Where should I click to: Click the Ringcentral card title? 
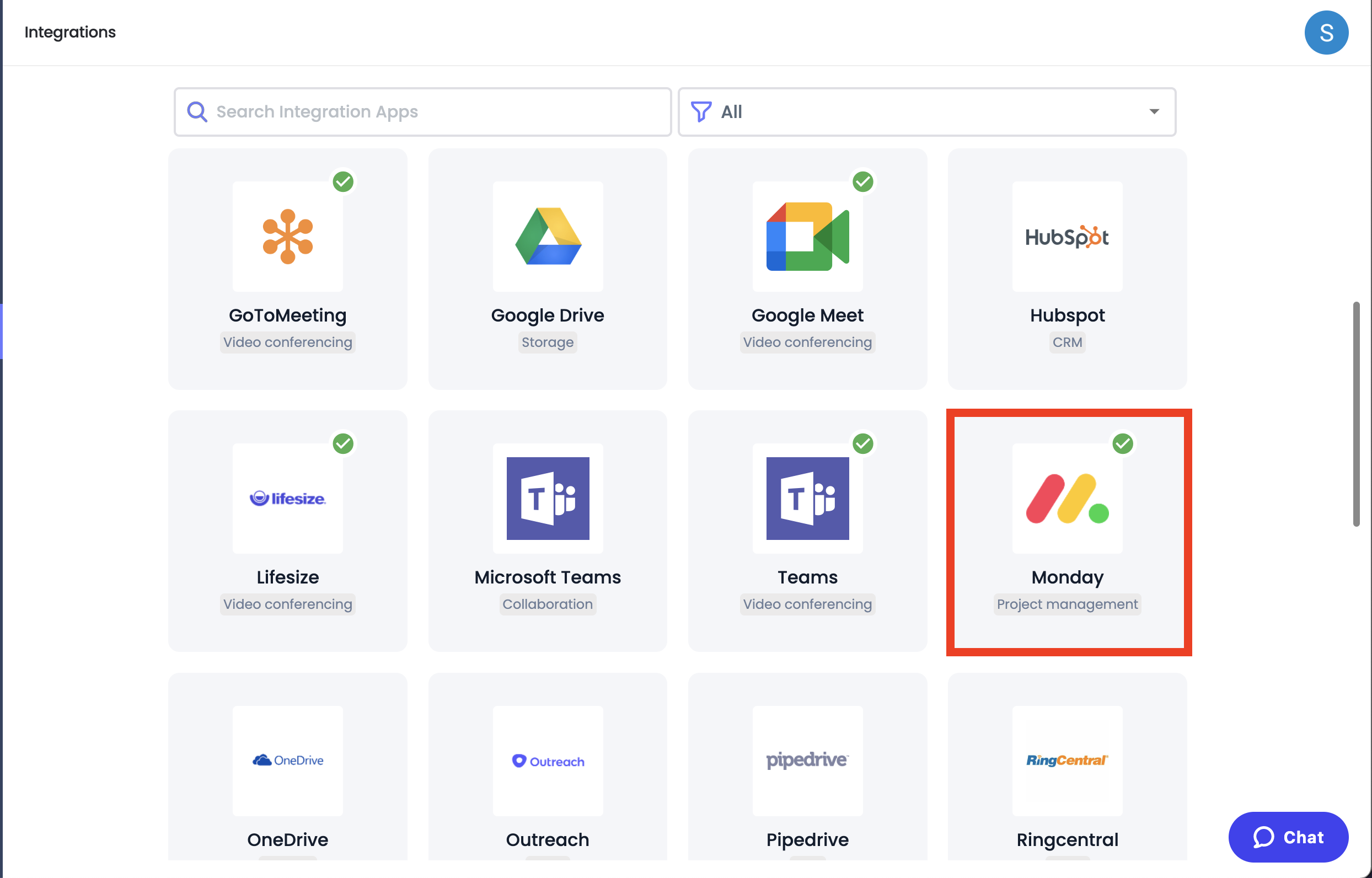click(1067, 839)
